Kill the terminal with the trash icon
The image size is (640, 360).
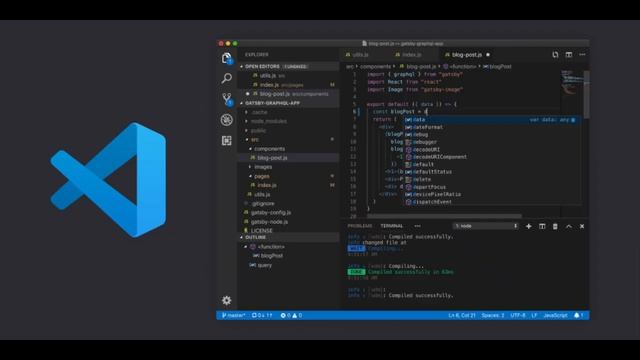pos(555,226)
